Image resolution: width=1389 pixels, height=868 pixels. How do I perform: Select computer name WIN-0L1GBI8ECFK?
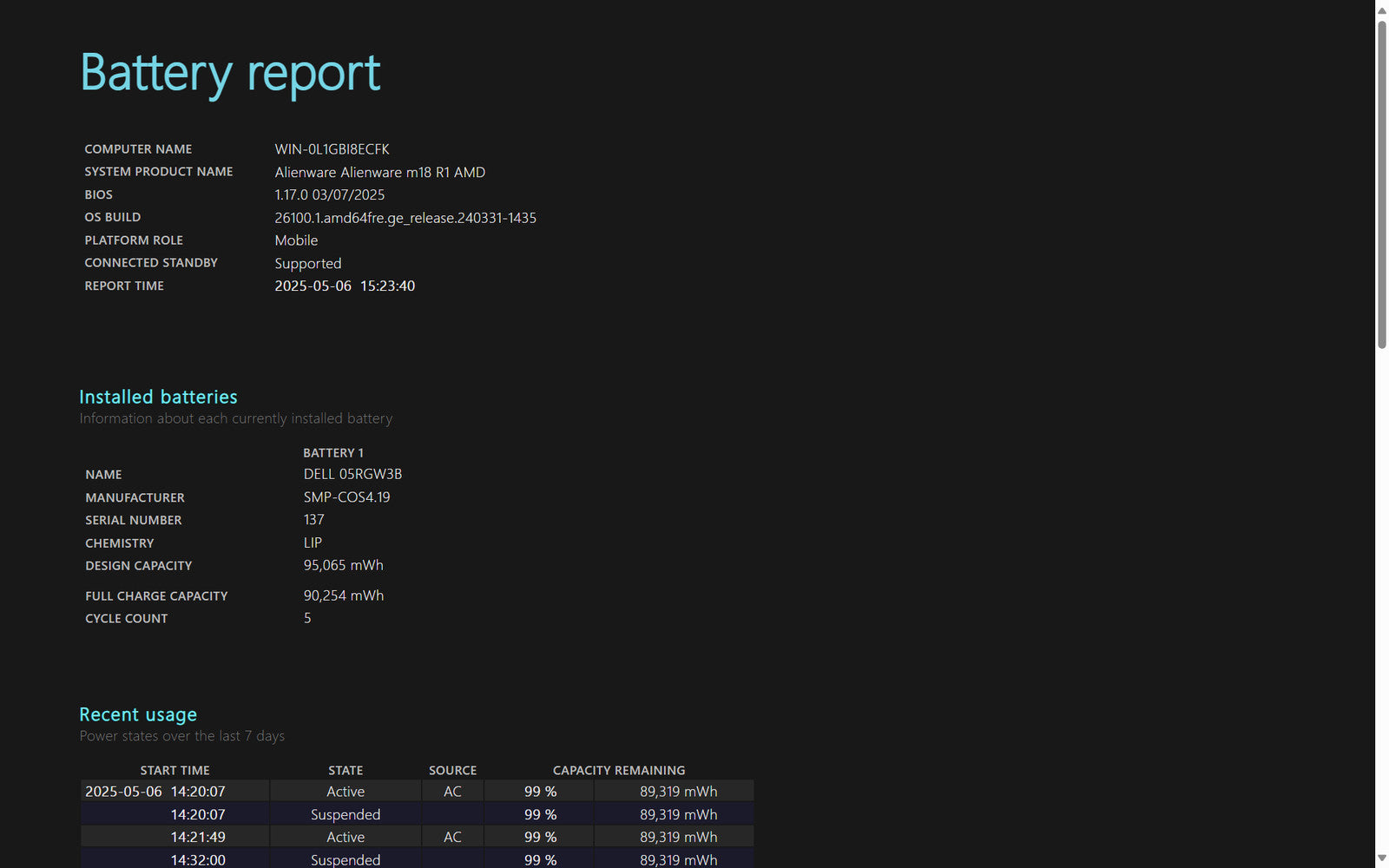[332, 149]
